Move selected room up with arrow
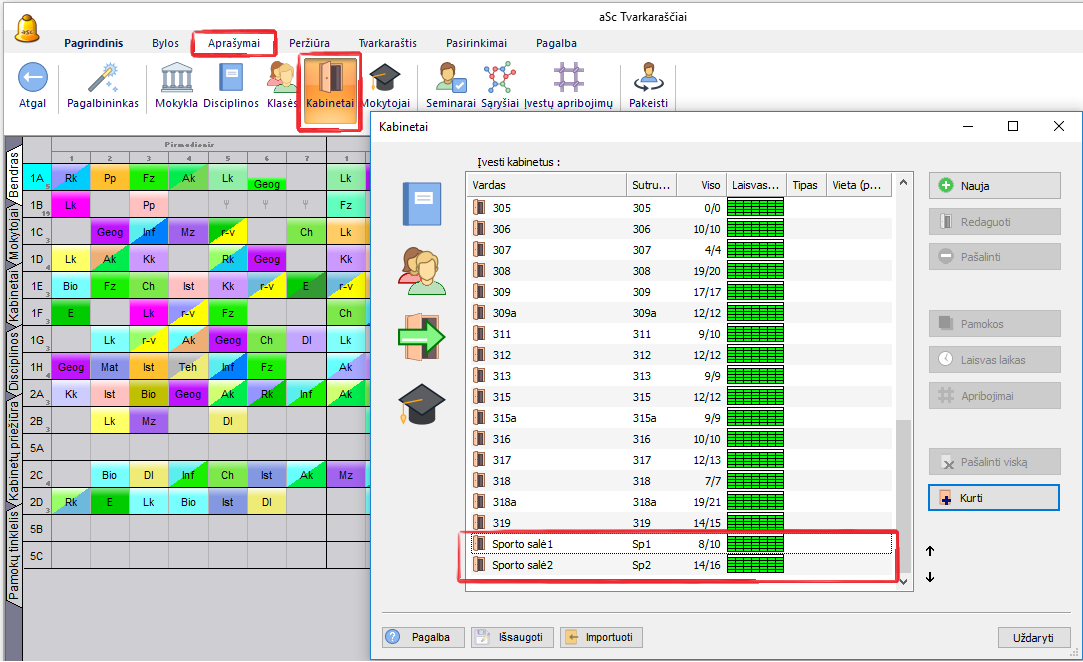 point(930,551)
